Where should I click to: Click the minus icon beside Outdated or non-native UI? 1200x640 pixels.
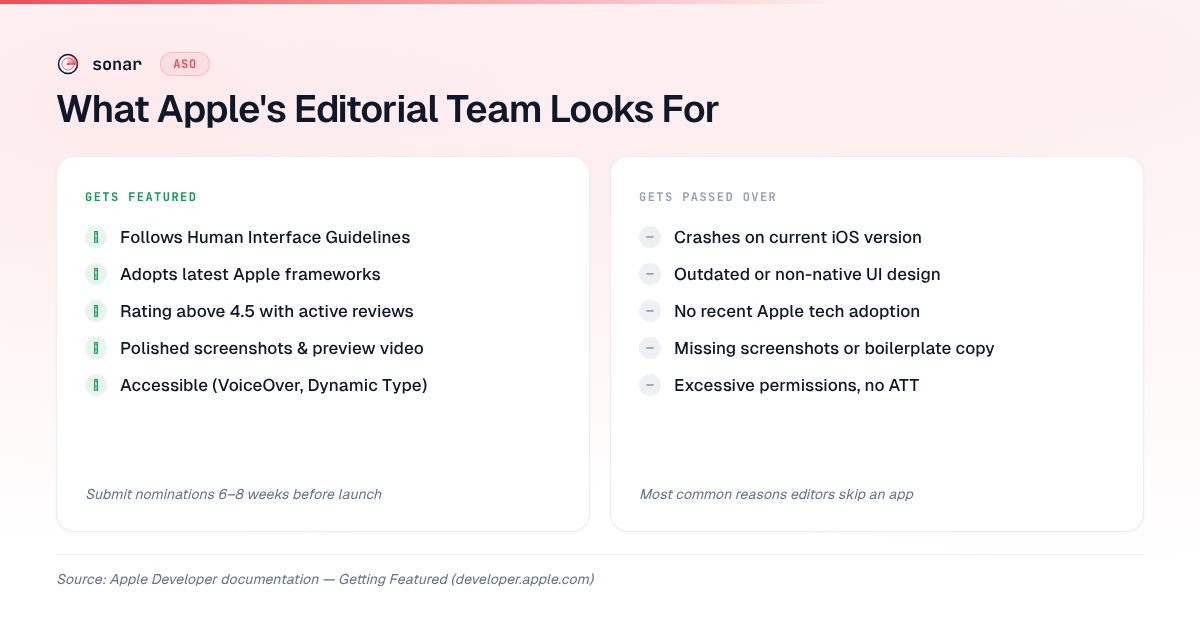pos(650,274)
